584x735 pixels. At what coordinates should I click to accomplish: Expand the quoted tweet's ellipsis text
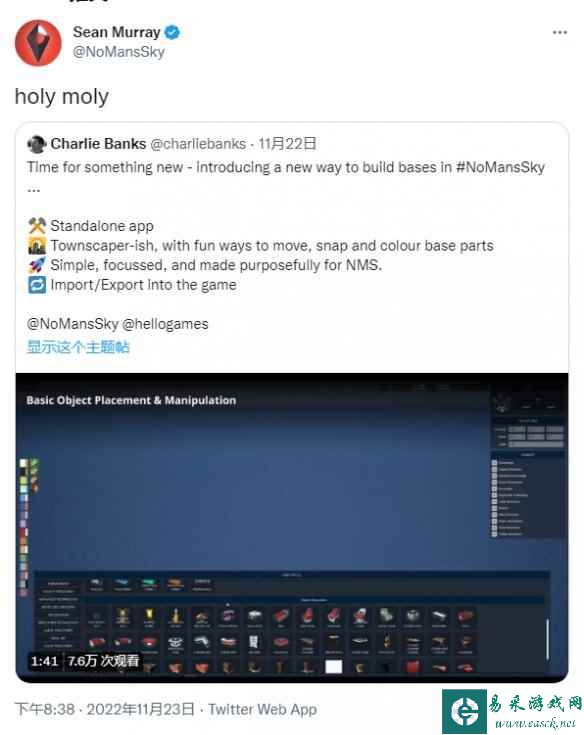click(x=34, y=191)
